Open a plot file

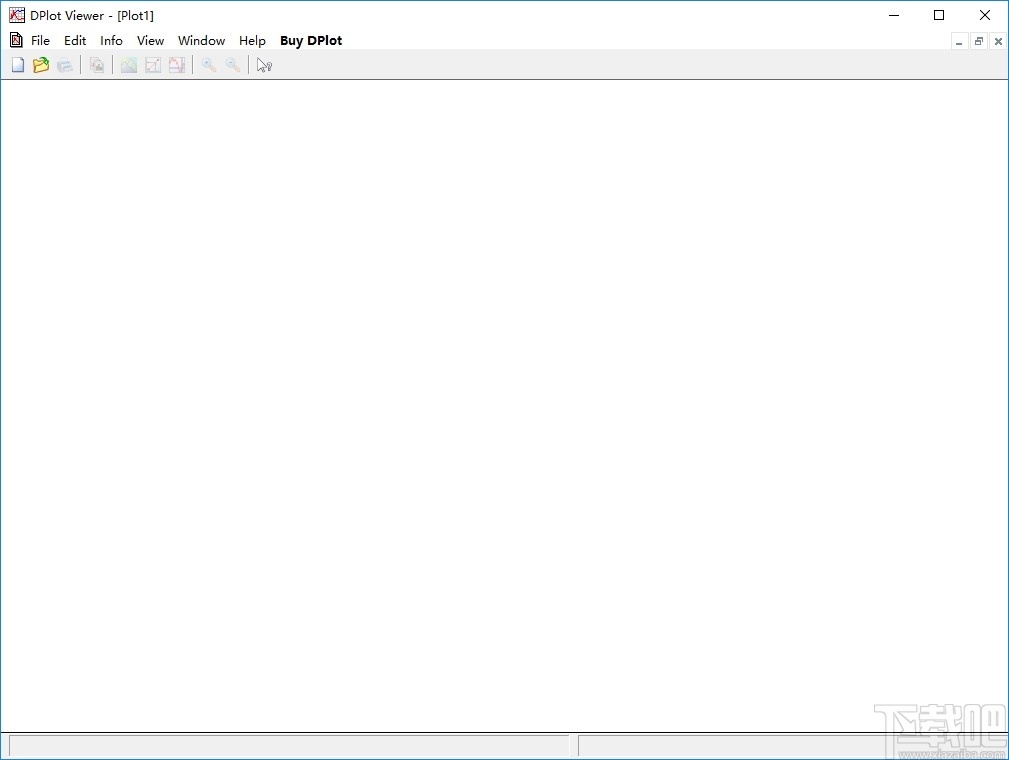pyautogui.click(x=41, y=64)
